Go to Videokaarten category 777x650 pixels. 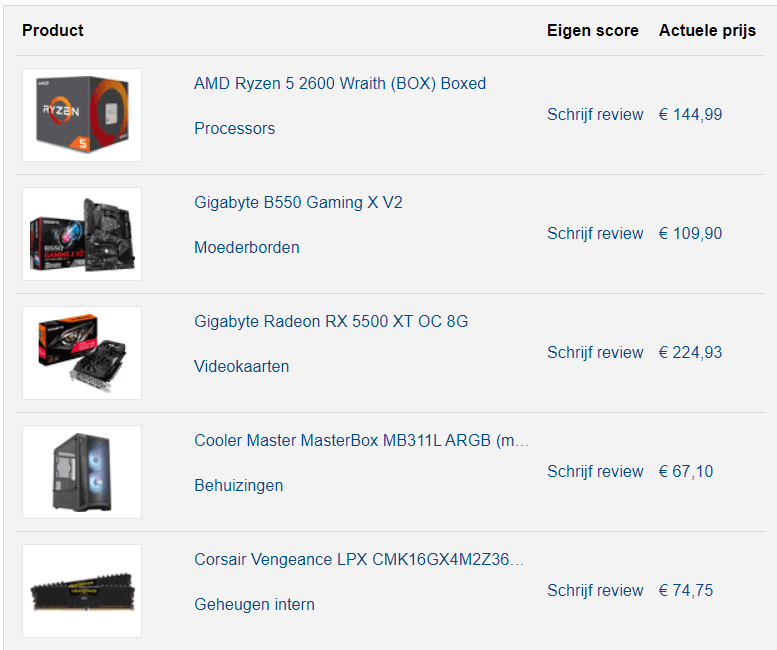(241, 366)
